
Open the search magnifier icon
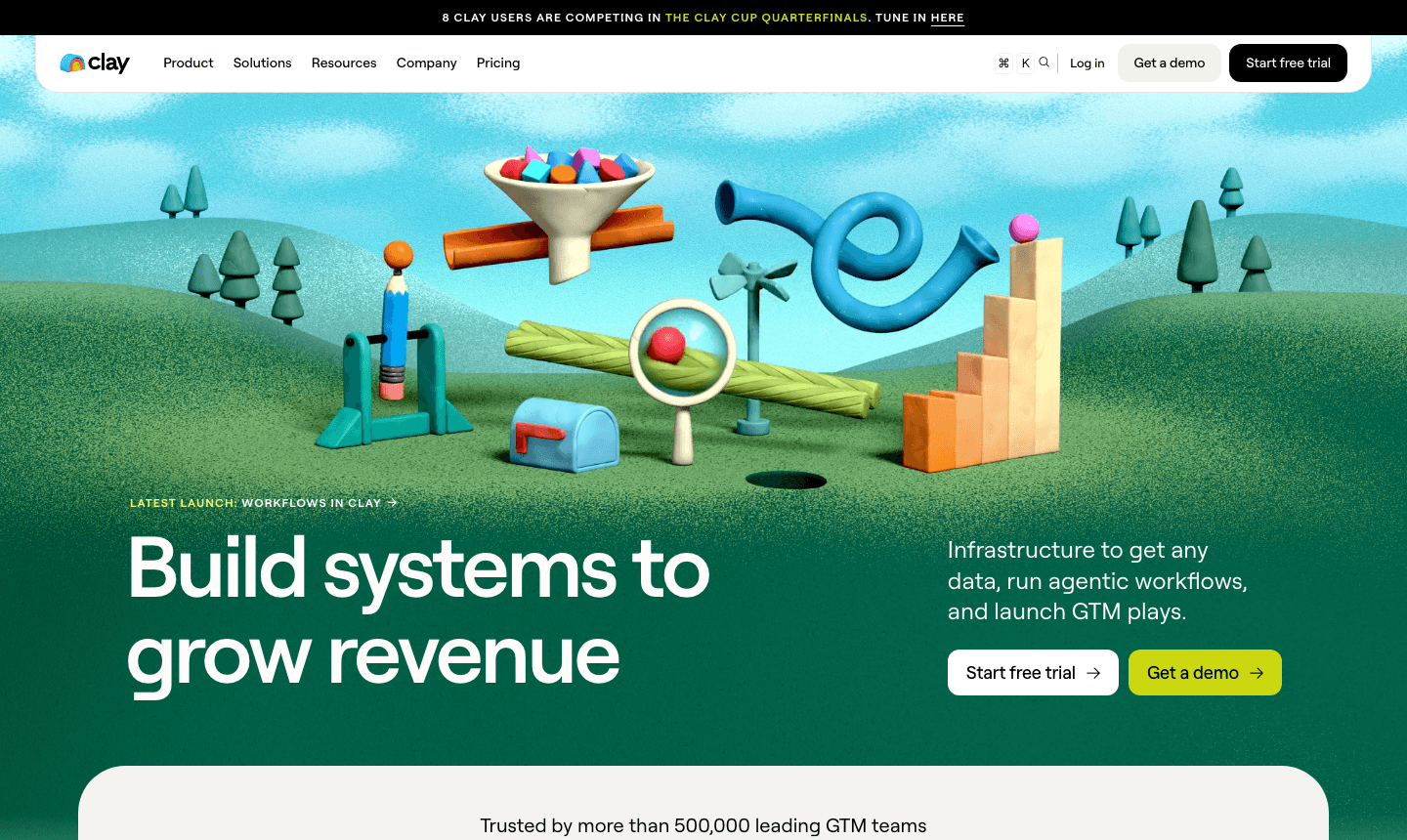1045,63
